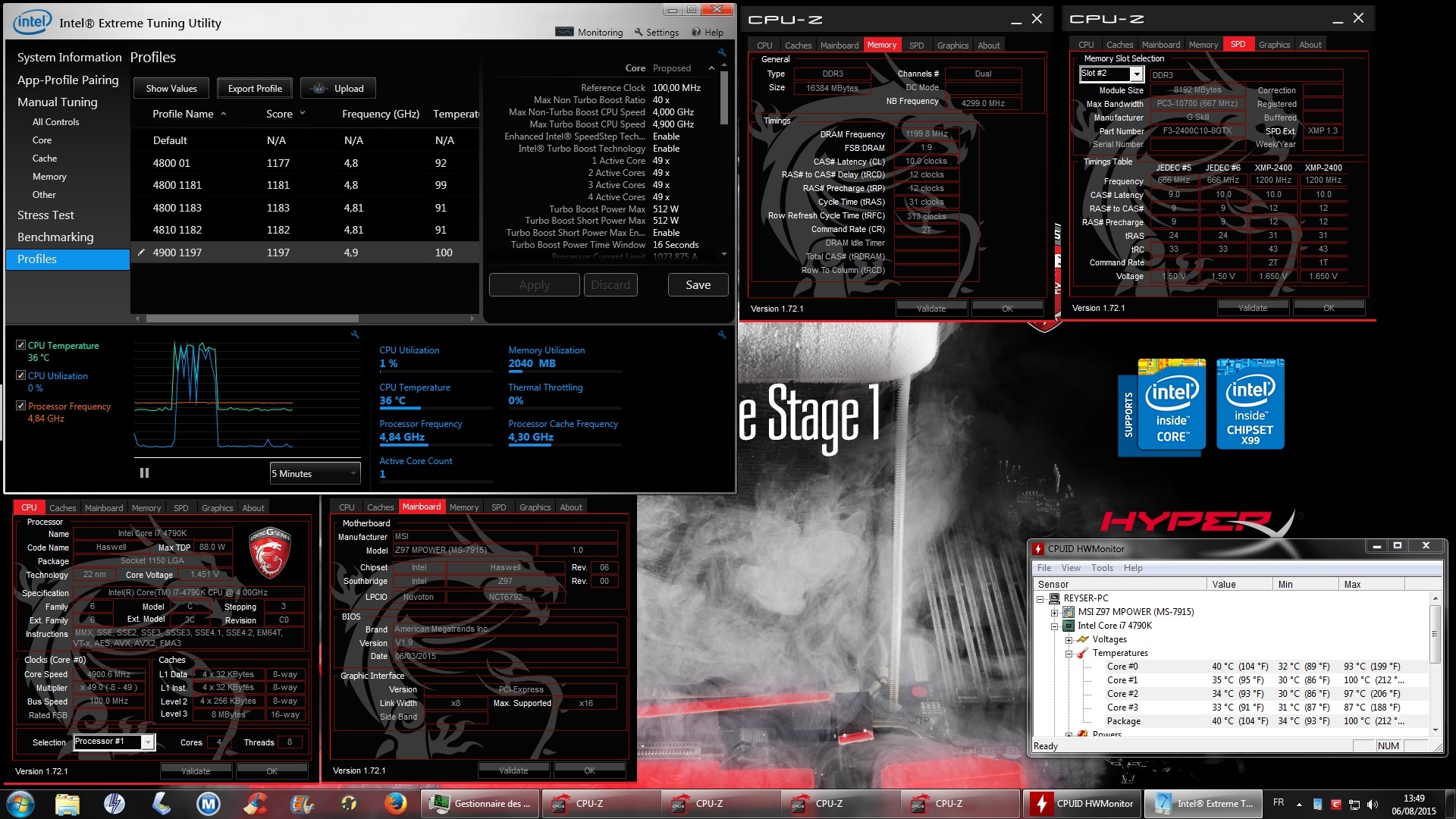Open Monitoring view in Intel XTU

(589, 33)
